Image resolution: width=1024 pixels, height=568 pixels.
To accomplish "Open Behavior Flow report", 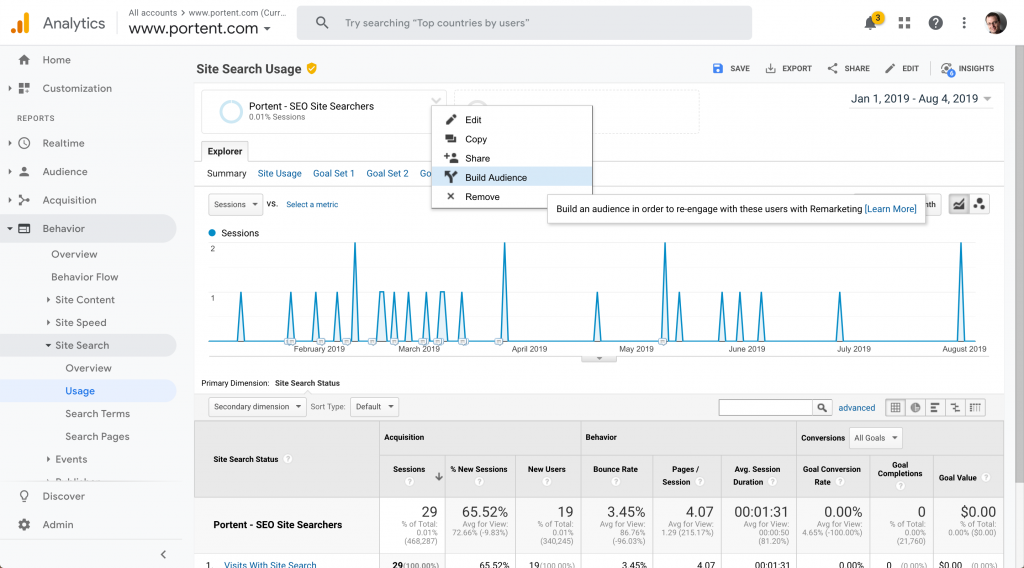I will tap(85, 277).
